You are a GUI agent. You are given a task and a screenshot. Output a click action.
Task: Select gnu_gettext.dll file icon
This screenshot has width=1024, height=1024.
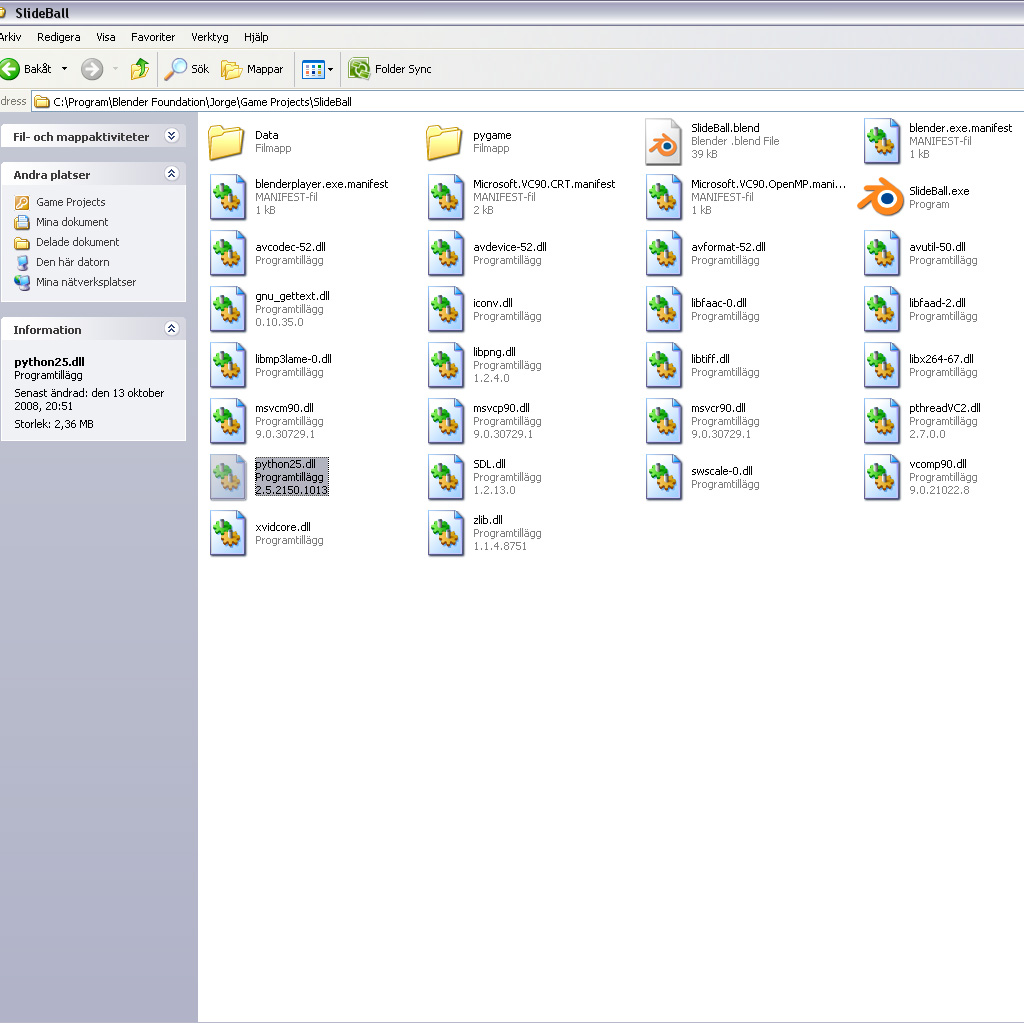(228, 310)
